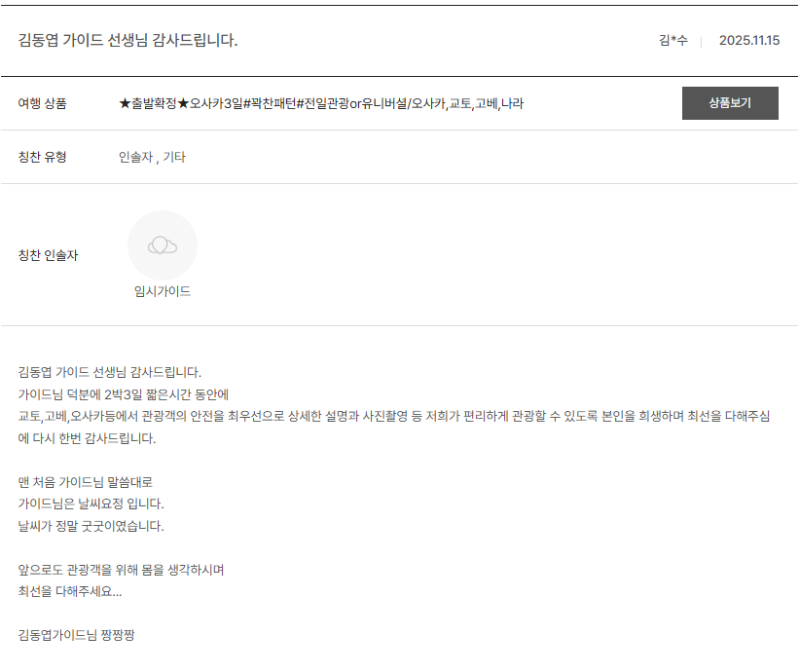
Task: Click the line 맨 처음 가이드님 말씀대로
Action: (x=85, y=482)
